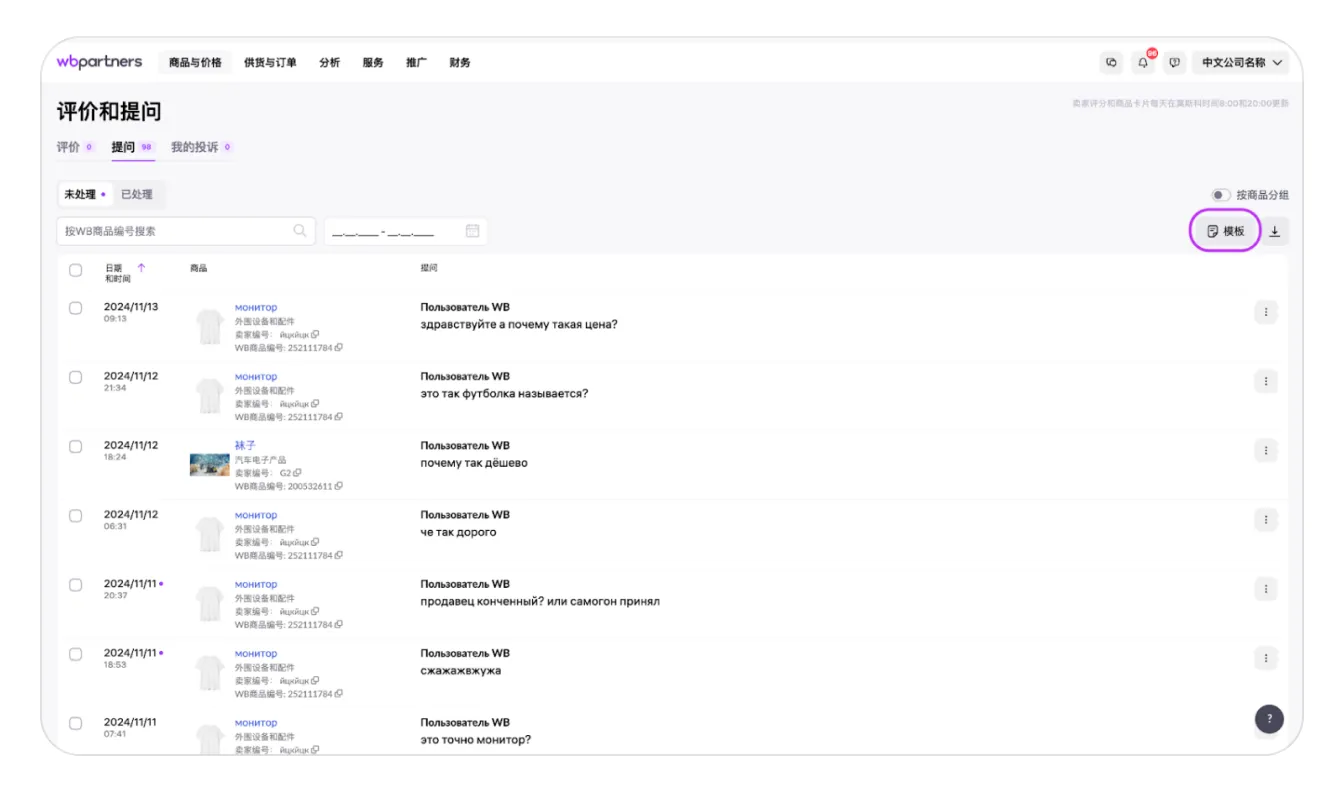
Task: Click the feedback speech bubble icon
Action: tap(1175, 63)
